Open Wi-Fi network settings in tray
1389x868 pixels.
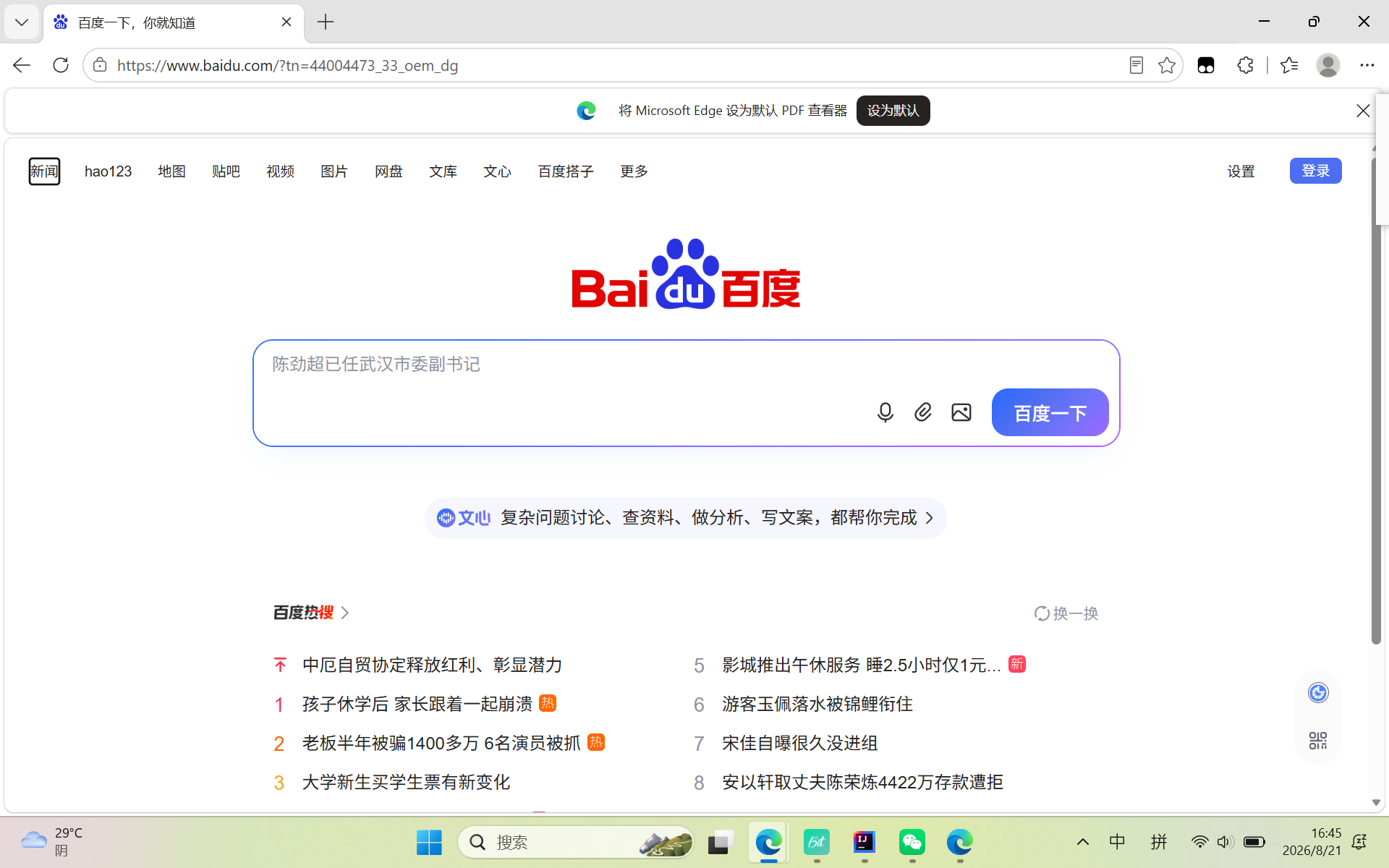[1199, 842]
